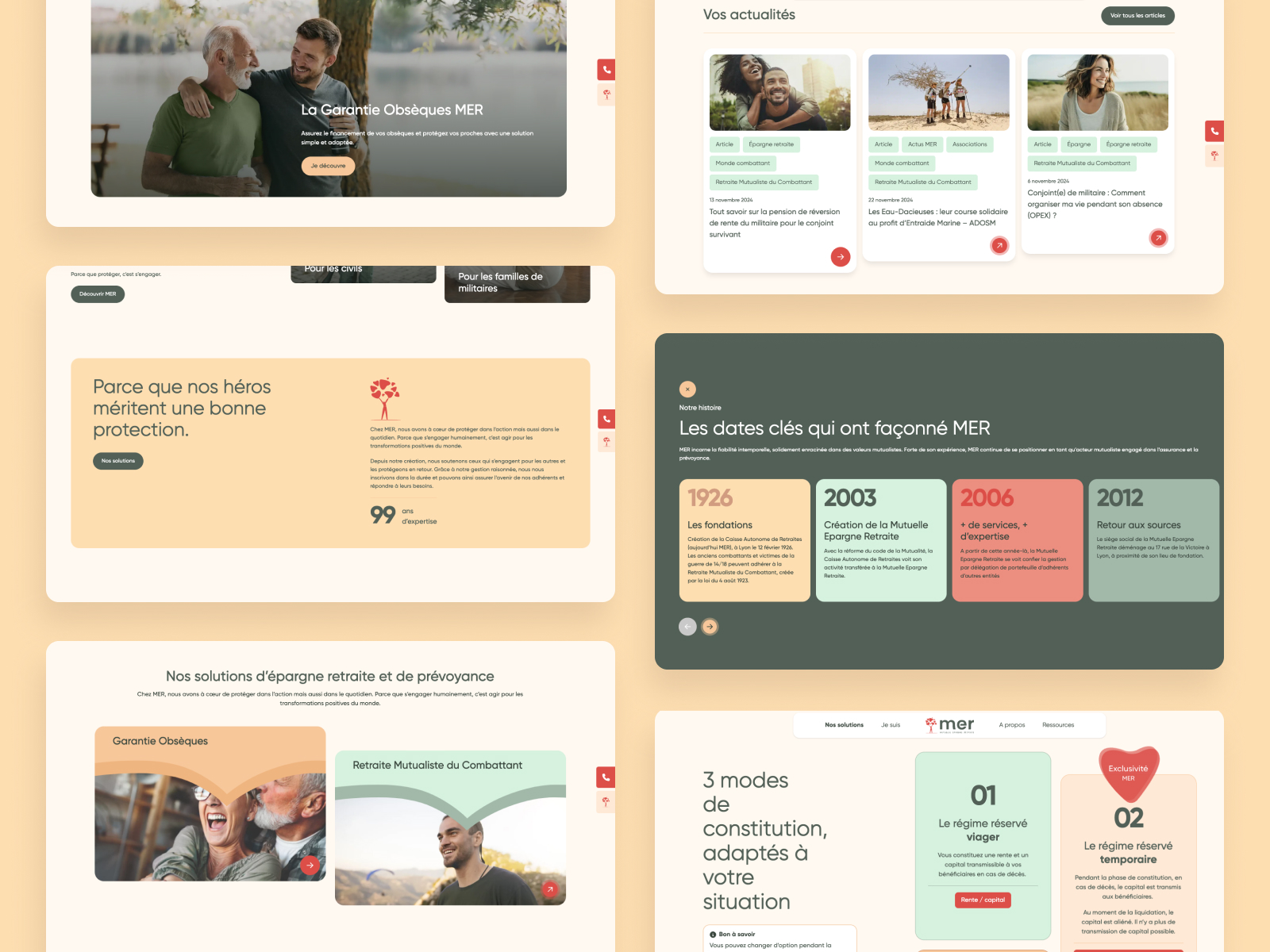Select the Épargne retraite tag on the first article
Viewport: 1270px width, 952px height.
[772, 144]
